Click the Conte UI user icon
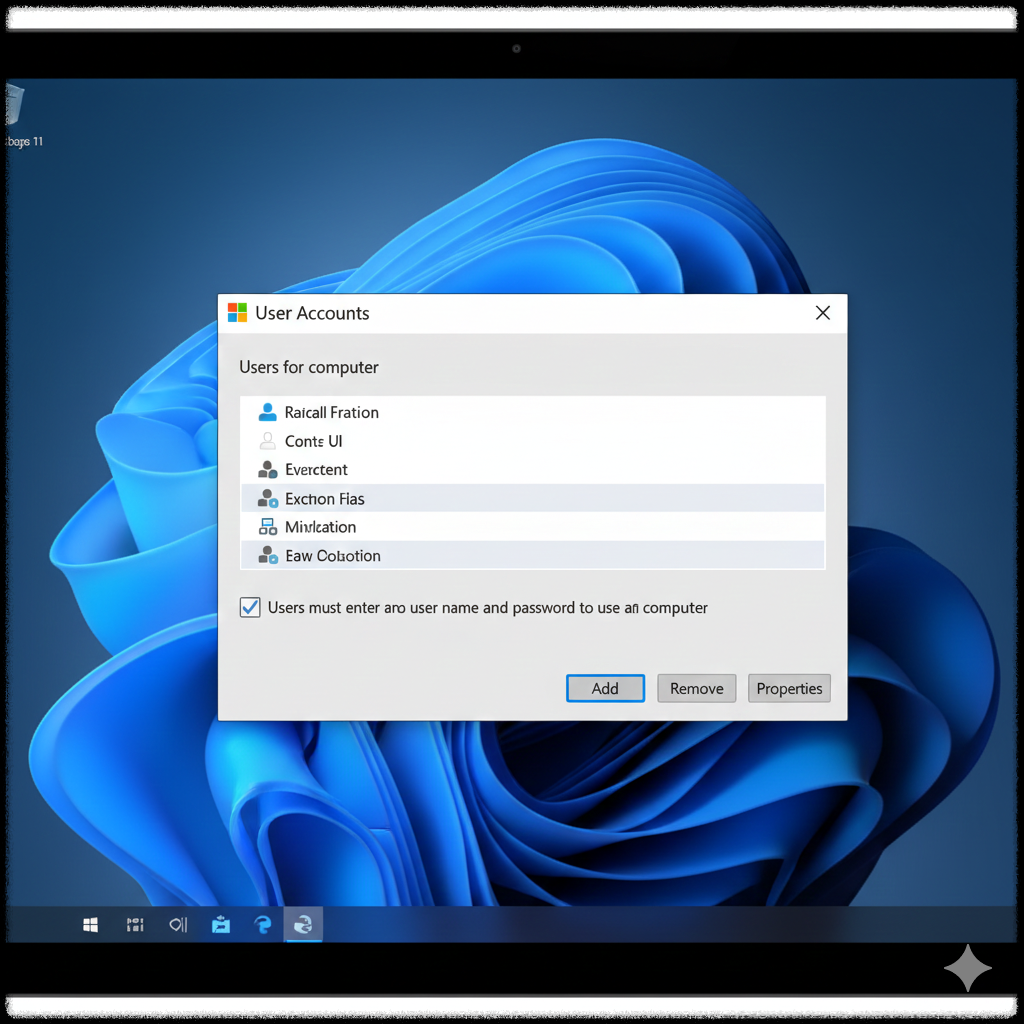Image resolution: width=1024 pixels, height=1024 pixels. (x=267, y=441)
